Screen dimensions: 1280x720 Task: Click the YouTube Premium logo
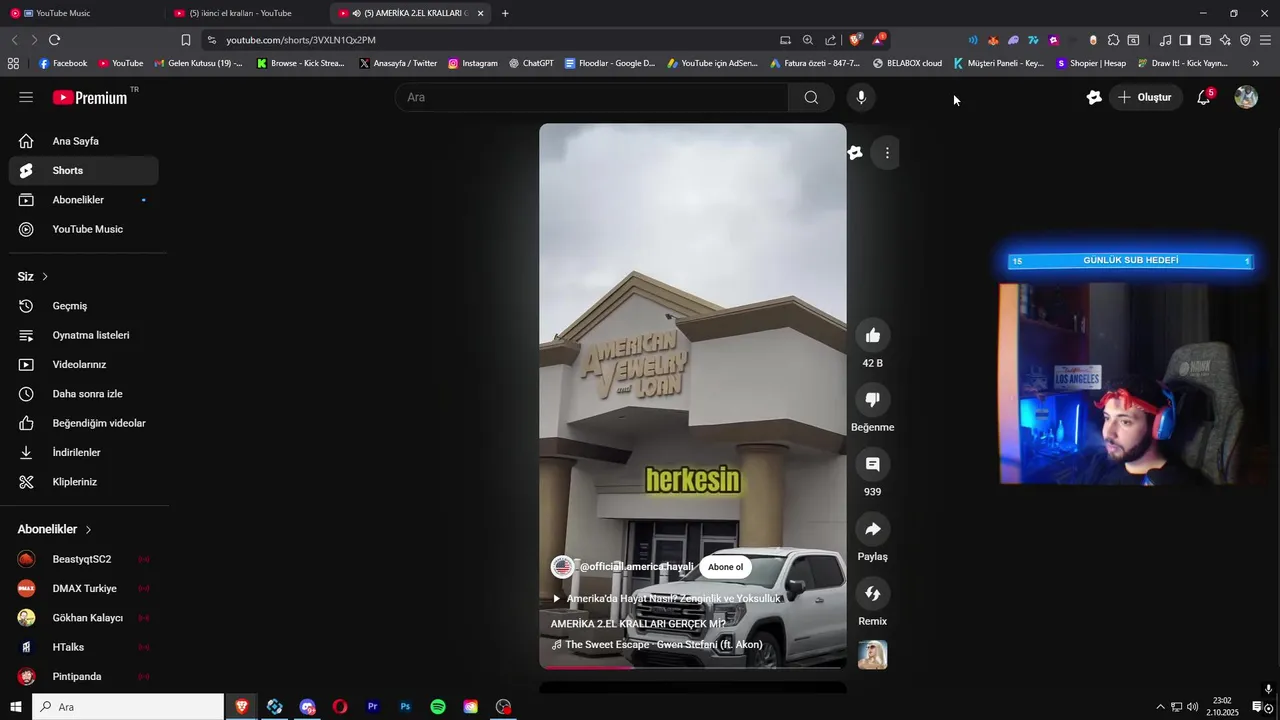[x=90, y=97]
